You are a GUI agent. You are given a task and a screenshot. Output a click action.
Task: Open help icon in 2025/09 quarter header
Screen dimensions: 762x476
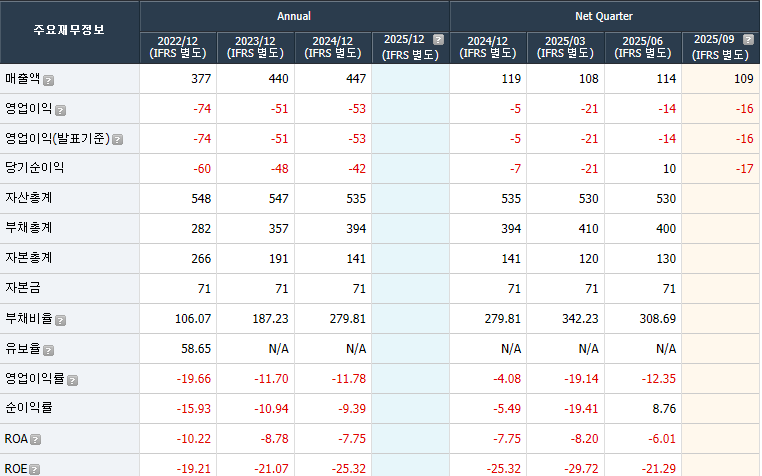click(748, 40)
